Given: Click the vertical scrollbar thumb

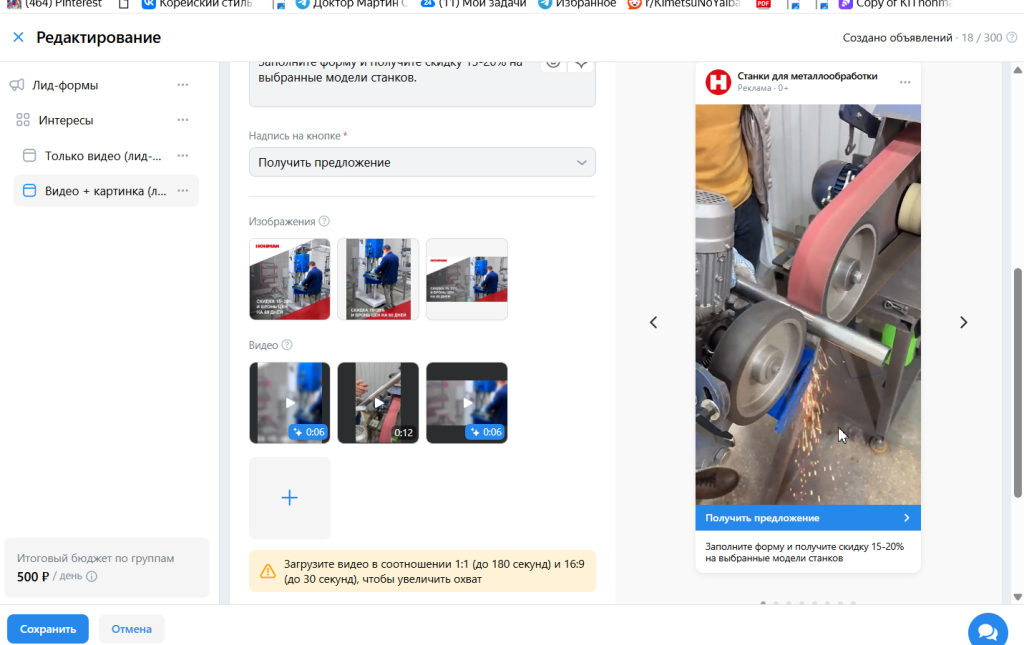Looking at the screenshot, I should pos(1017,383).
